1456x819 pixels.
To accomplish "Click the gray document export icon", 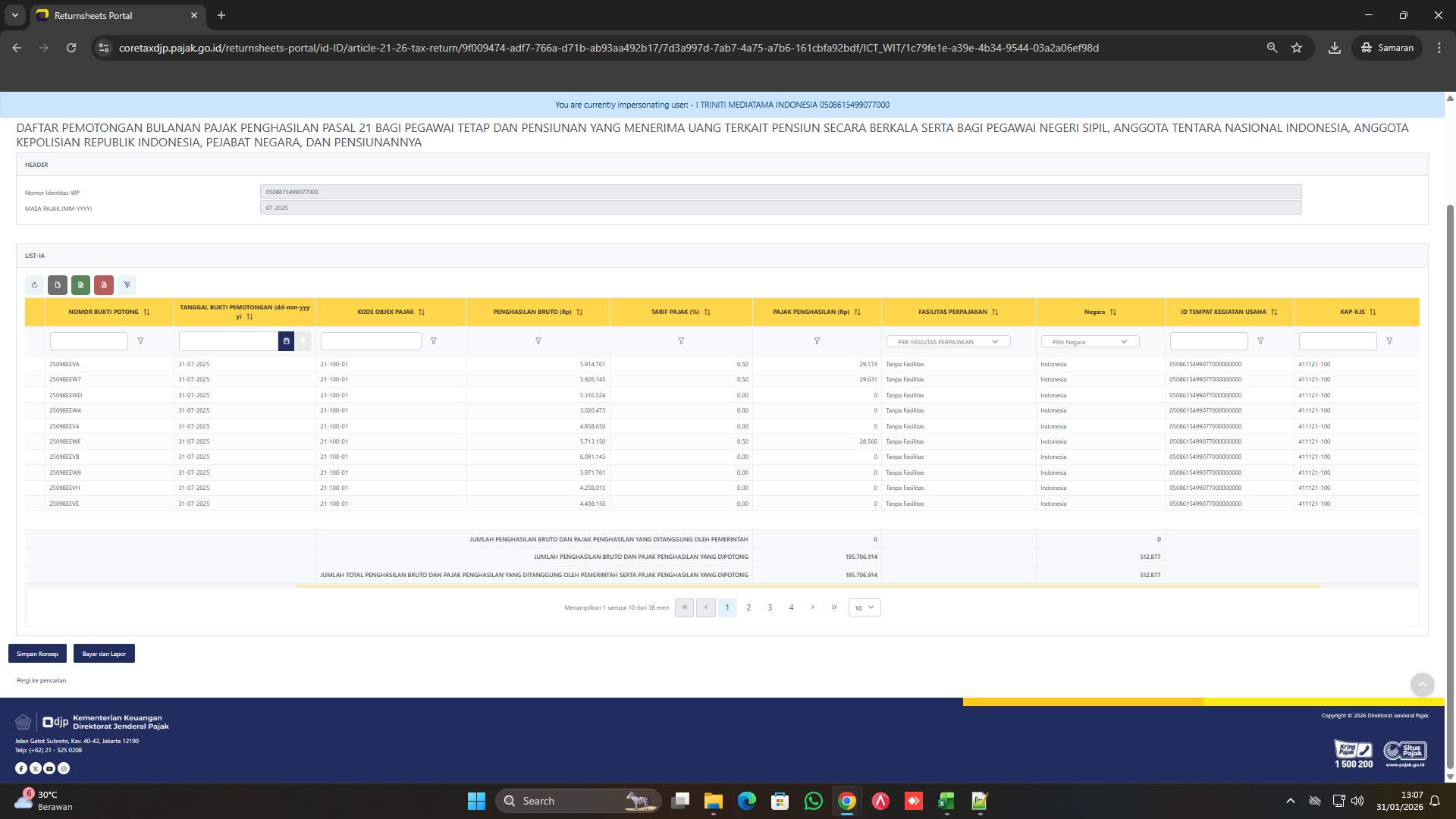I will coord(58,284).
